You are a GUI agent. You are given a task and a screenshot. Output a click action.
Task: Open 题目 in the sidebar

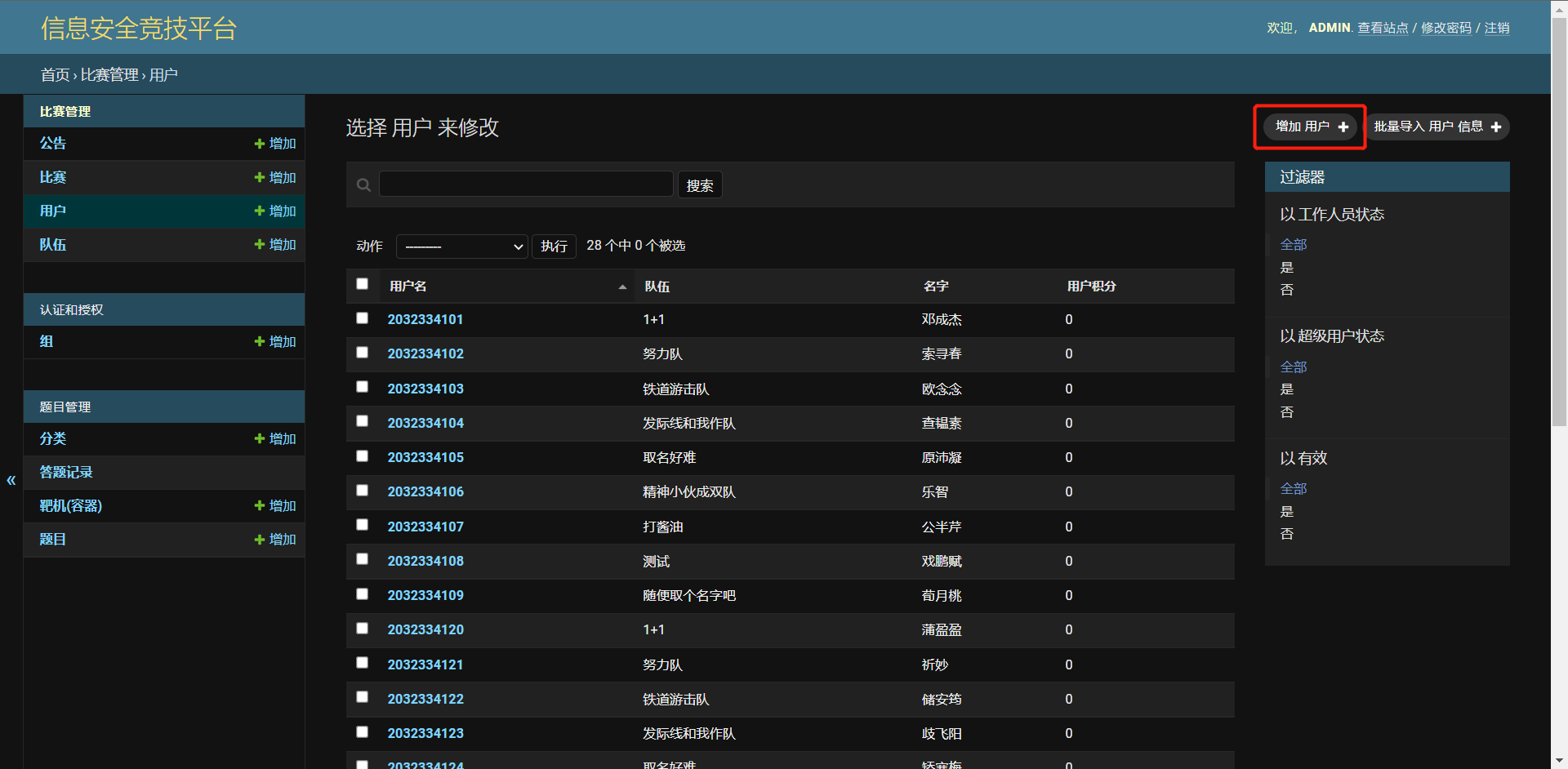tap(53, 539)
